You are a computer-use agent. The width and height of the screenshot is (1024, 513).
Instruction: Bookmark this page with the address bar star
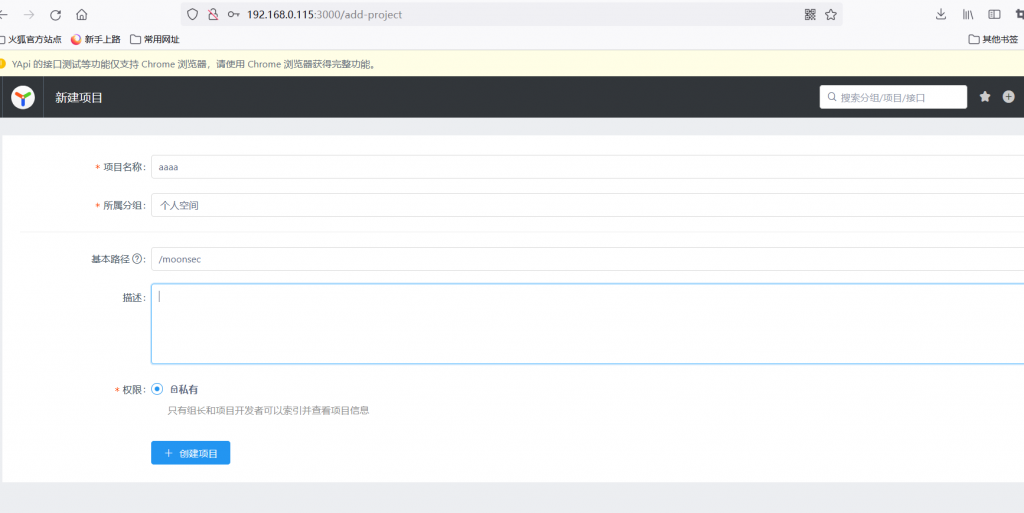830,15
